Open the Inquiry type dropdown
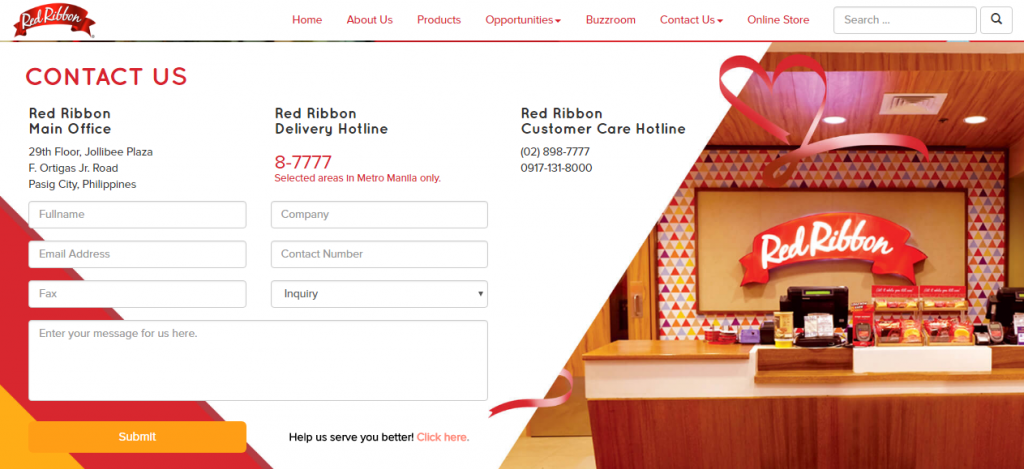This screenshot has height=469, width=1024. click(379, 294)
